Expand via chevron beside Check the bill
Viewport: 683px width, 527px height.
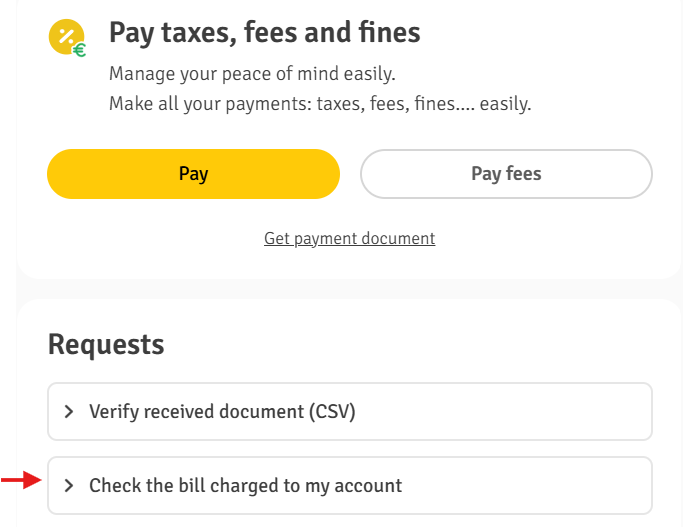[68, 486]
